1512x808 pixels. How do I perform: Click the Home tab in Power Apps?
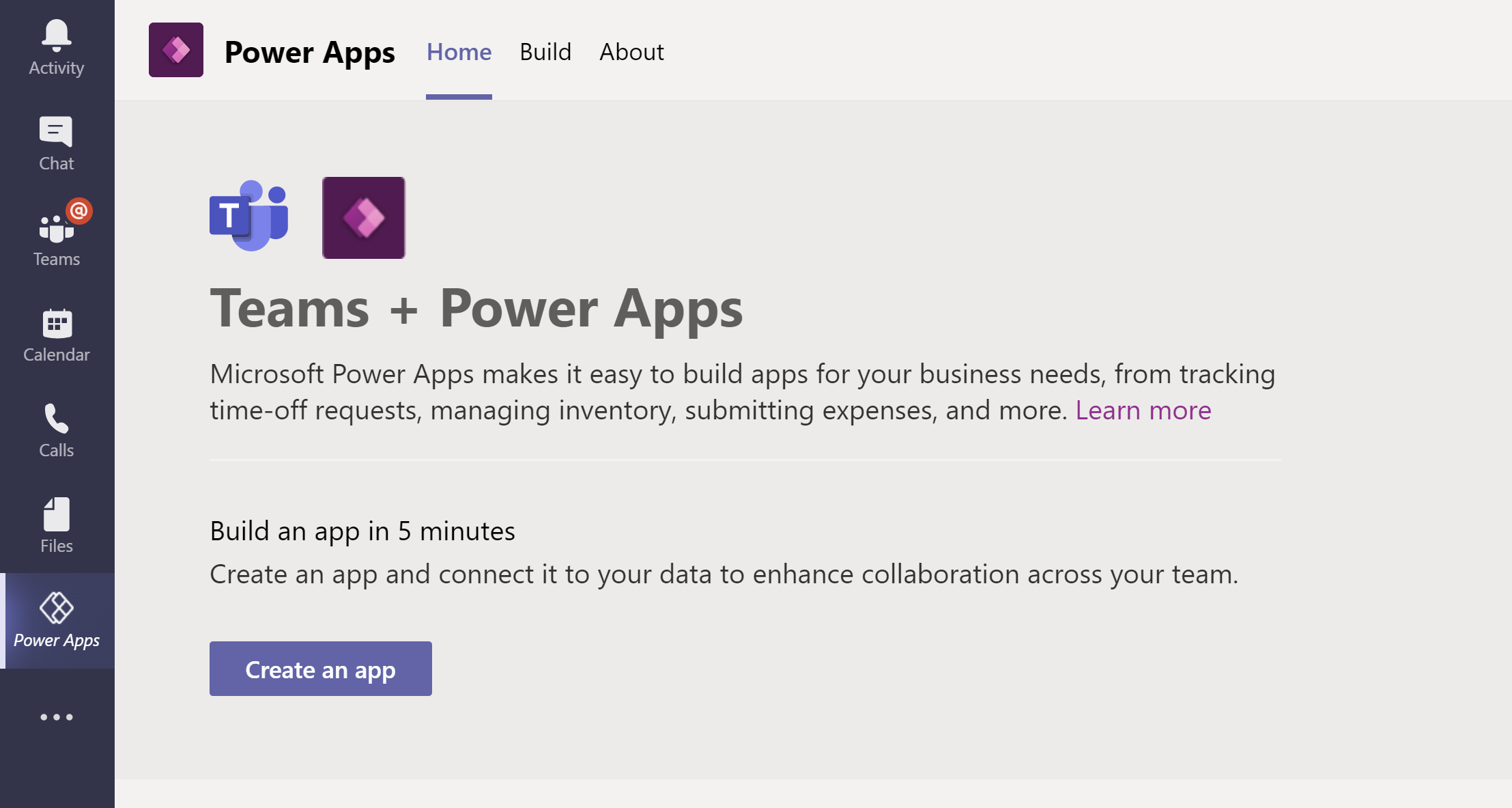(459, 52)
